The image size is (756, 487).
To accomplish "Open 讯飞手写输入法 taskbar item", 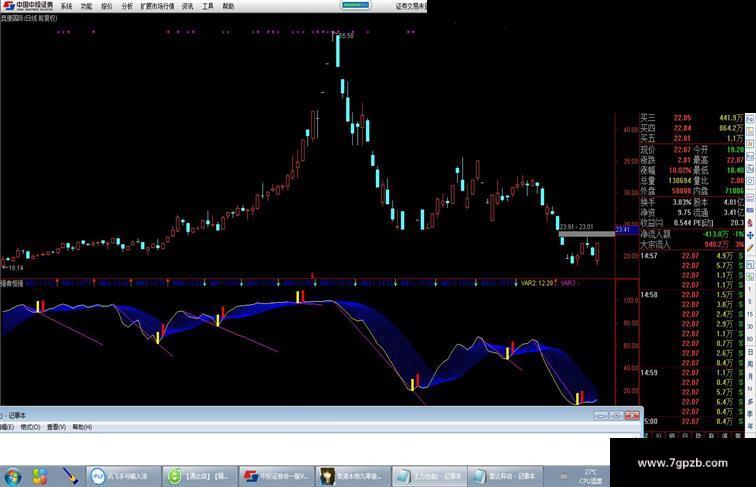I will point(123,476).
